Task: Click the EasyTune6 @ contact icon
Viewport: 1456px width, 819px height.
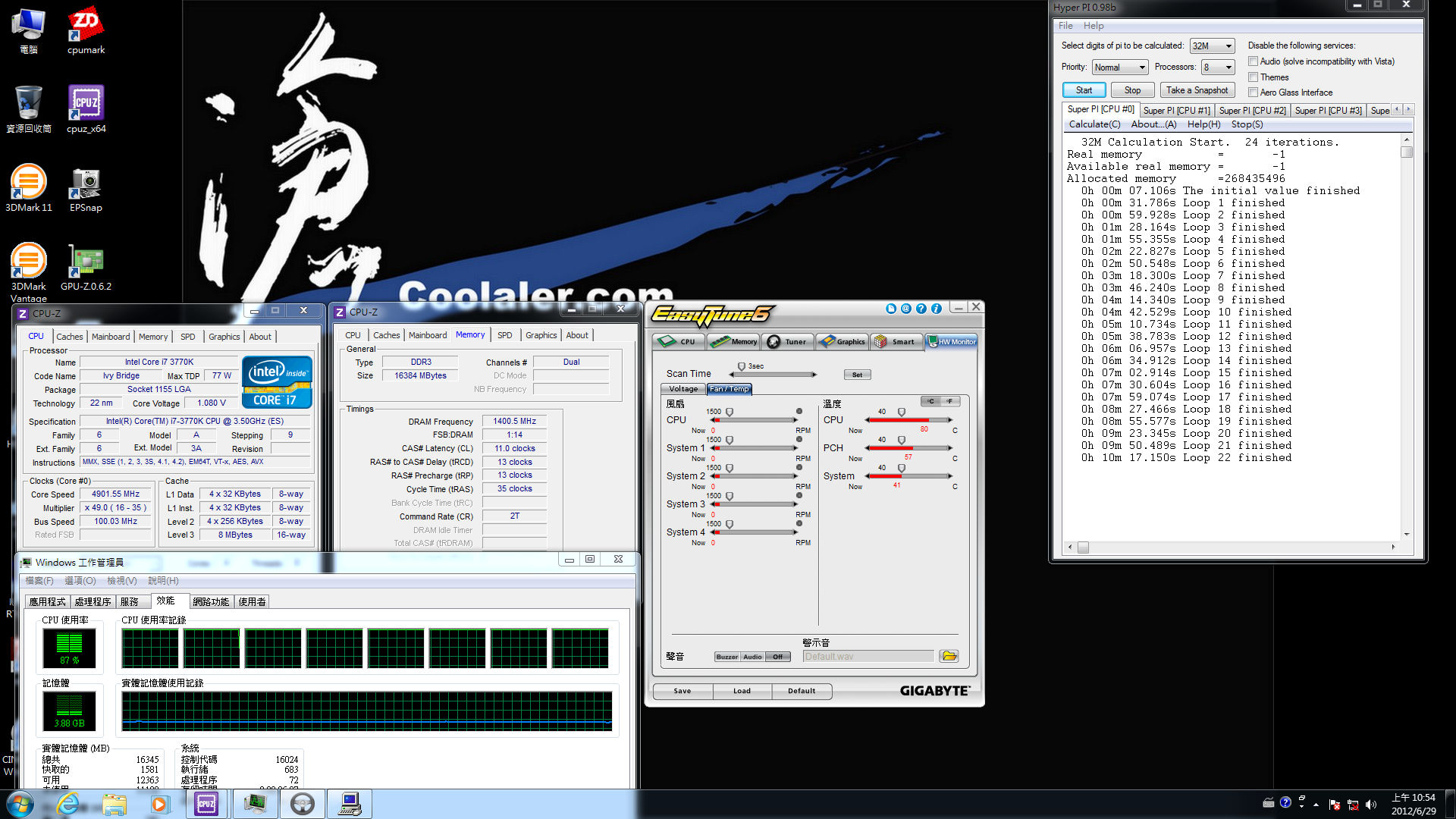Action: (x=906, y=309)
